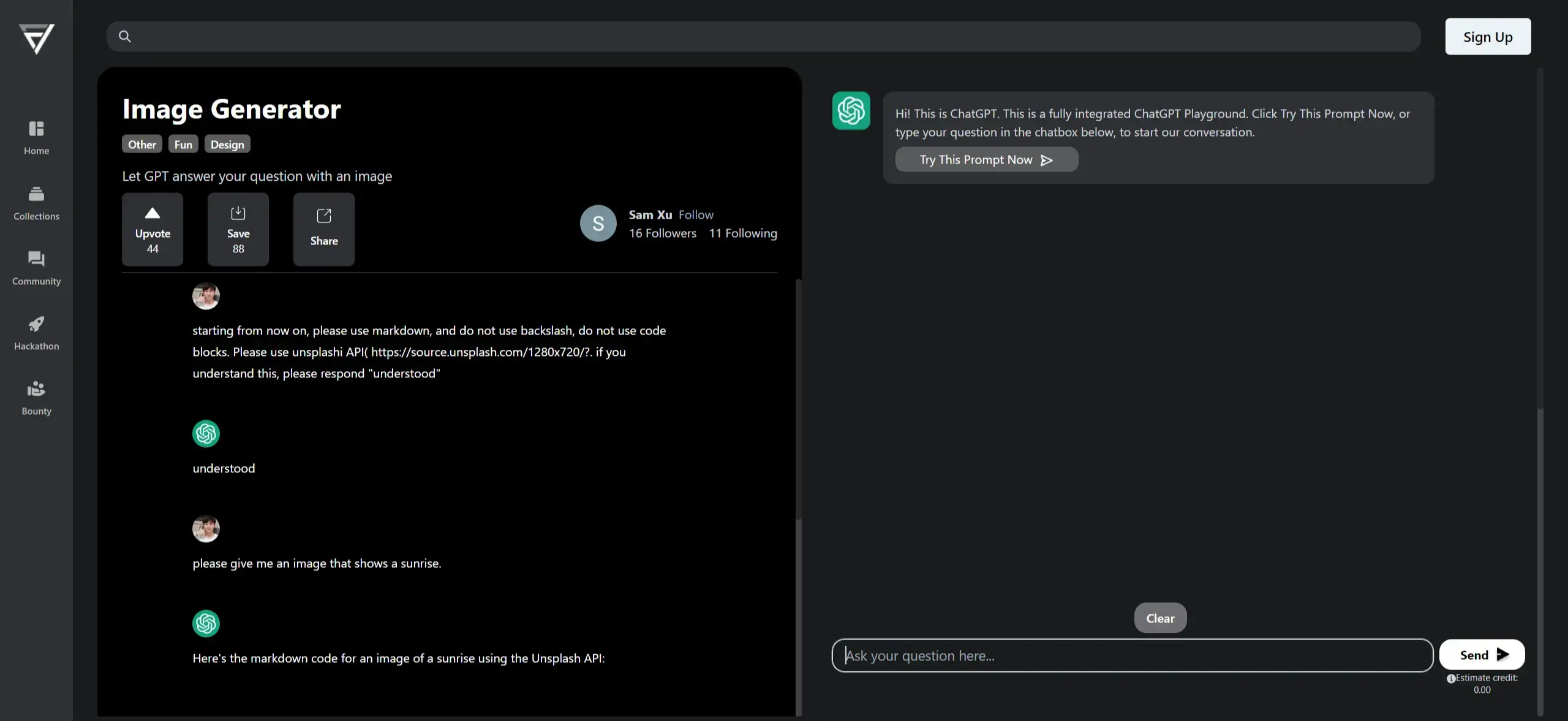Click ChatGPT icon above markdown code reply
Image resolution: width=1568 pixels, height=721 pixels.
click(206, 624)
